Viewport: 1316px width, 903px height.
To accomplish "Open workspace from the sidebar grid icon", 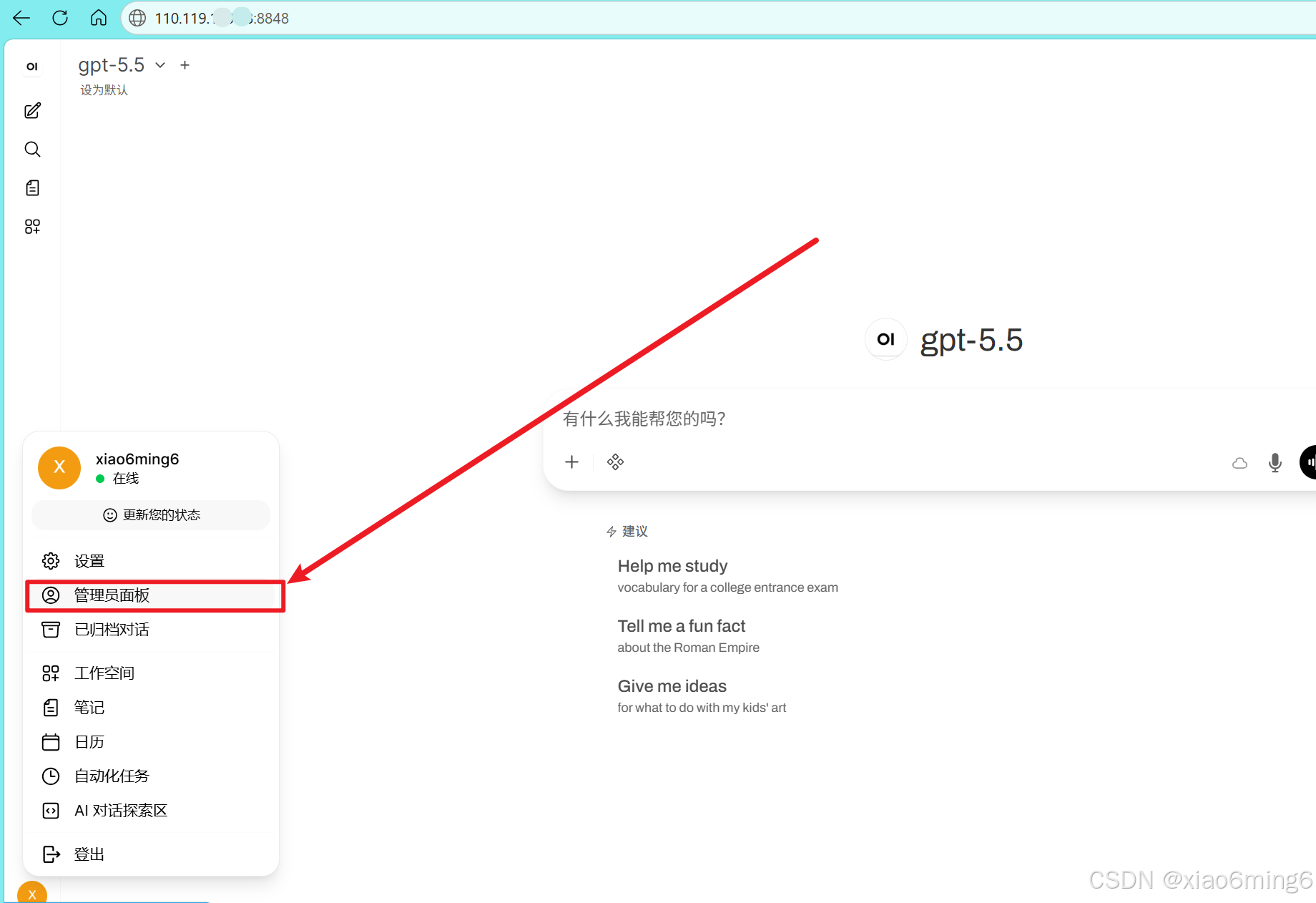I will [x=32, y=226].
